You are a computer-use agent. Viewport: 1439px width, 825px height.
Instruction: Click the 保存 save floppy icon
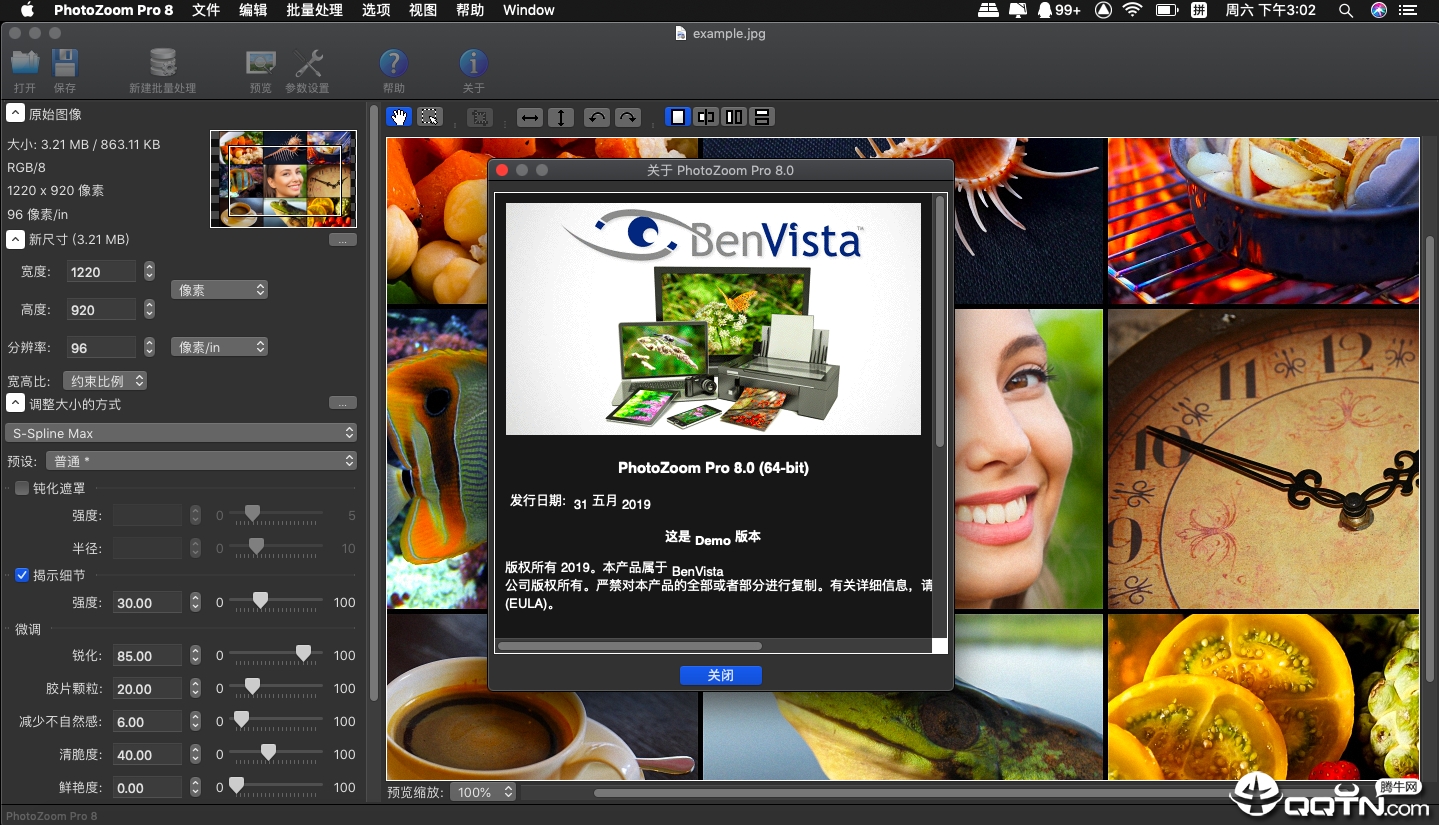tap(65, 64)
